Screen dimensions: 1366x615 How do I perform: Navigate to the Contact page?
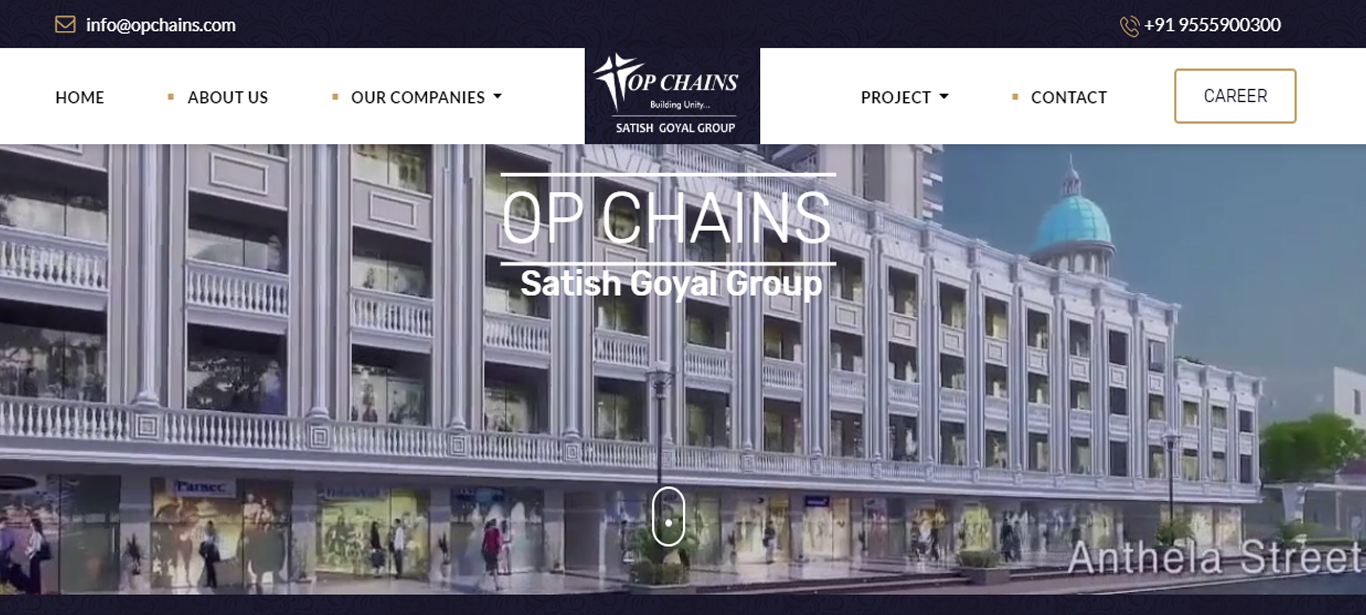click(1069, 97)
